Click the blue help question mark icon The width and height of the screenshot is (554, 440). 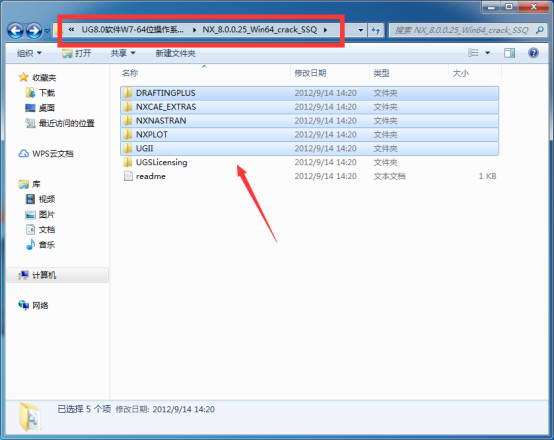(533, 53)
